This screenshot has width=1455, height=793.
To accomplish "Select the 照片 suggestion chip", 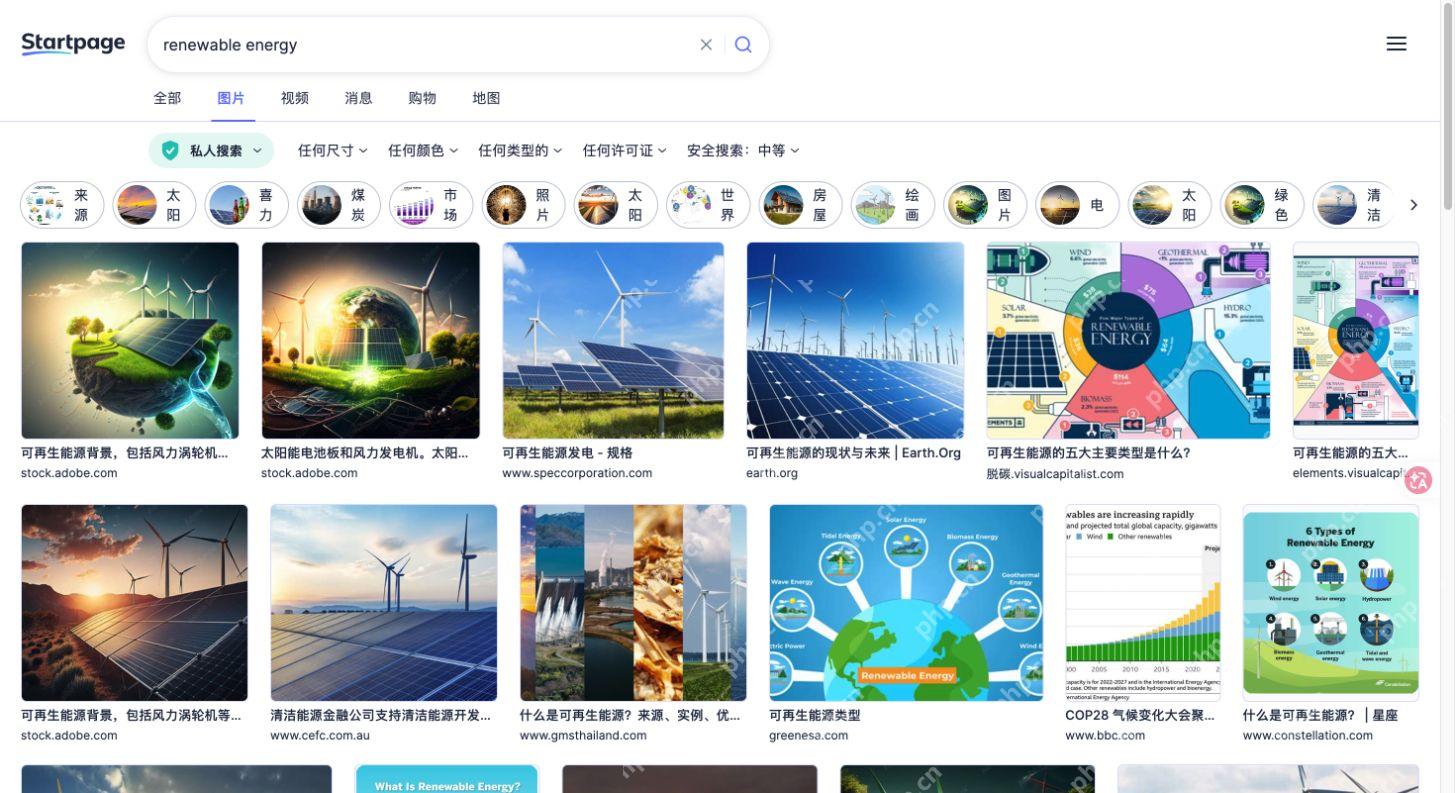I will click(x=523, y=205).
